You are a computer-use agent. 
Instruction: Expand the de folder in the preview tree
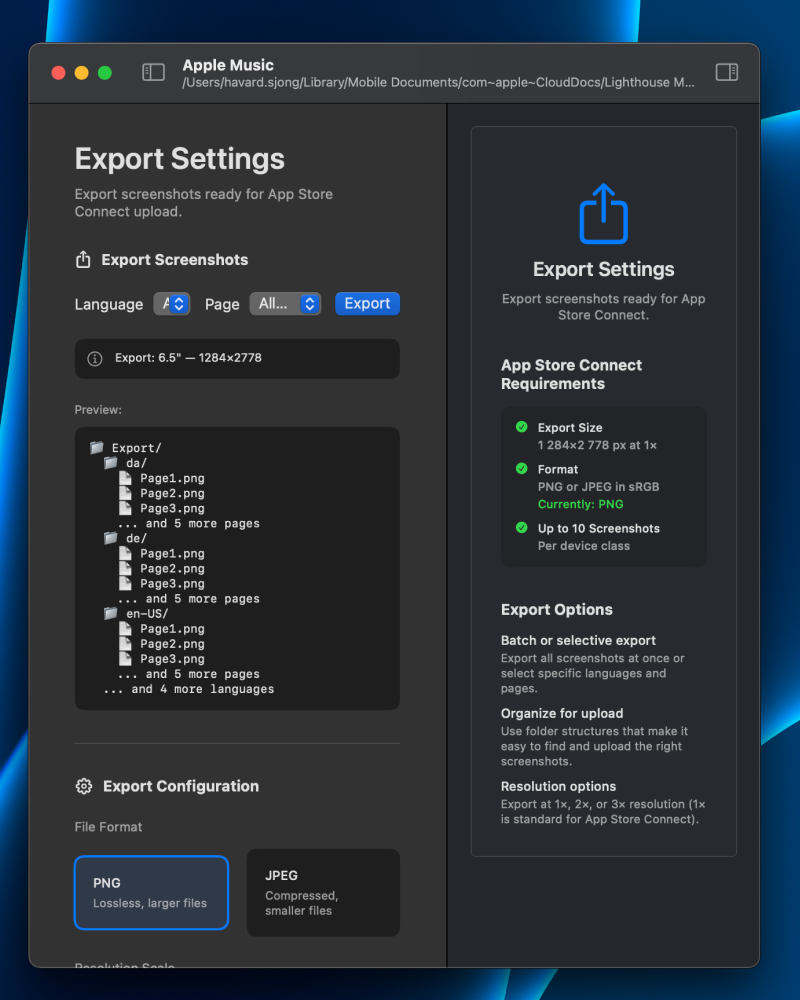[x=108, y=537]
